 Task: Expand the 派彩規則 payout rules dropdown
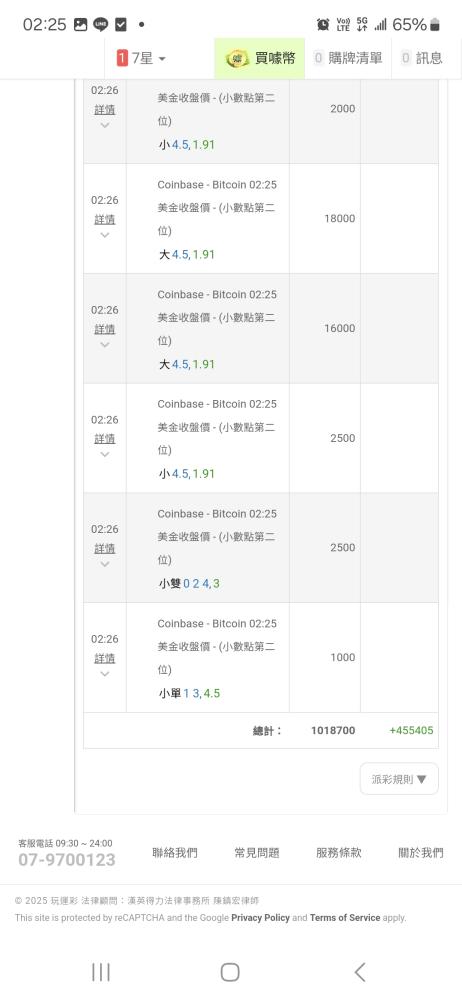(x=399, y=779)
